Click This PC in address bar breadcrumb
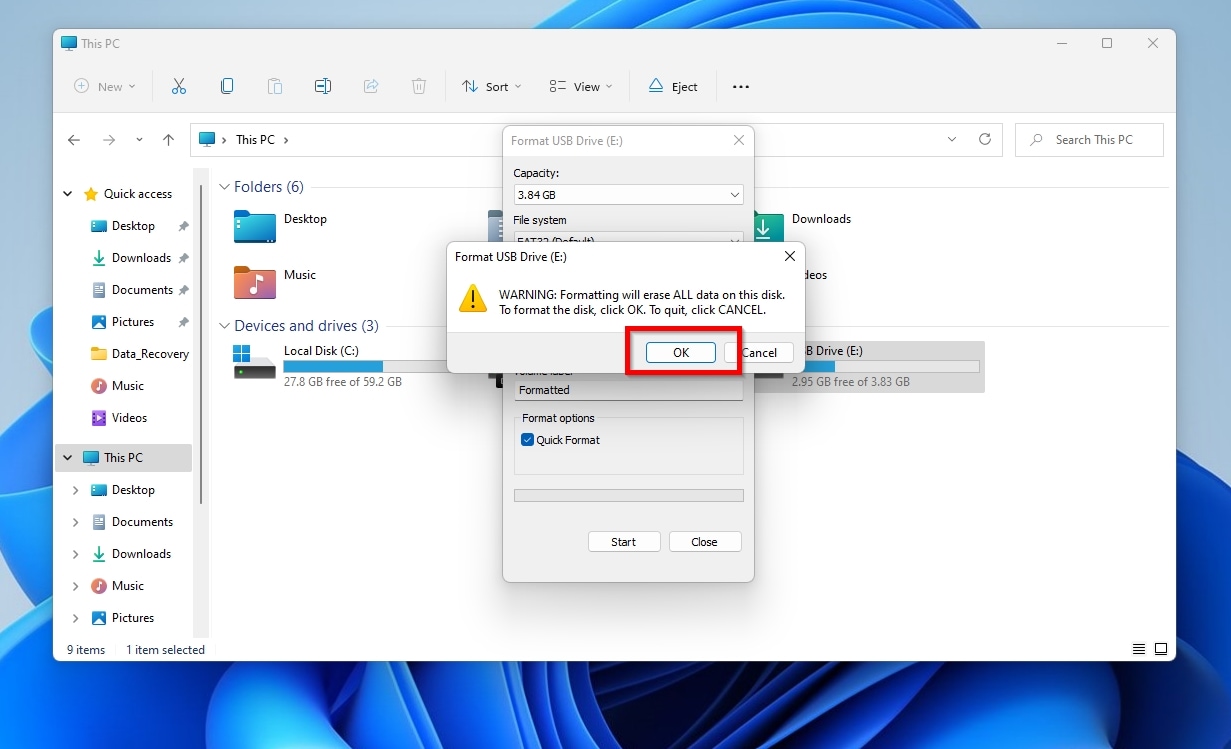 pos(255,140)
